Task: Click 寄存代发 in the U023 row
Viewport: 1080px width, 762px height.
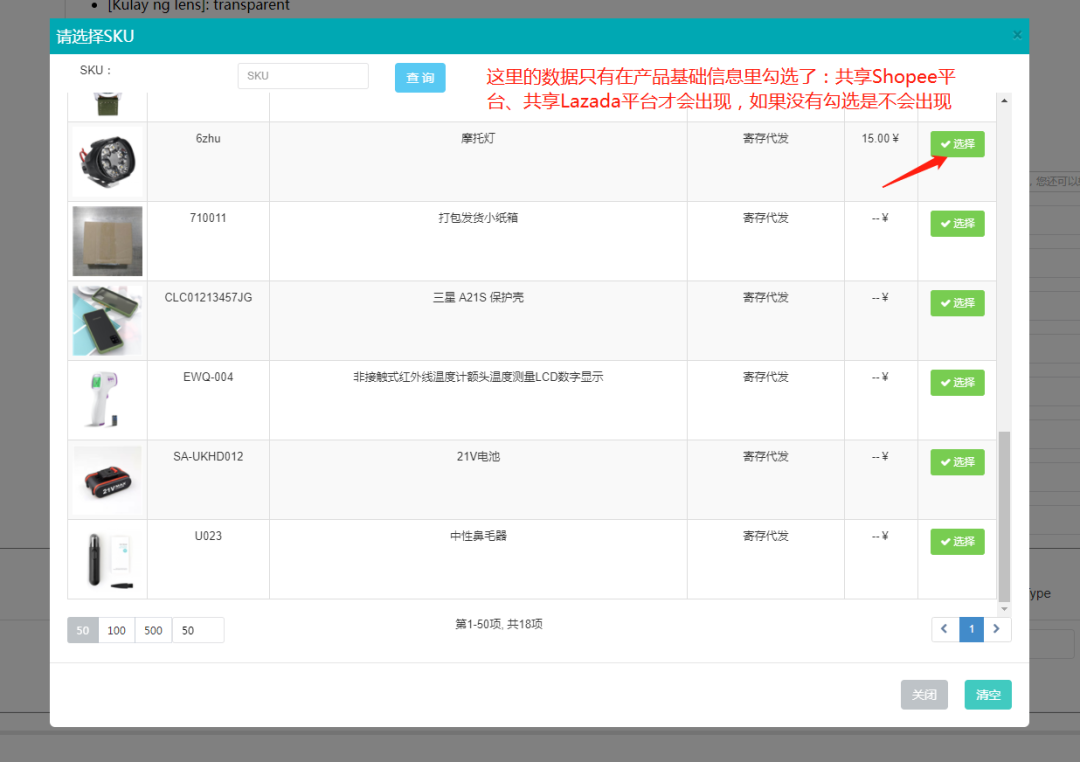Action: 766,536
